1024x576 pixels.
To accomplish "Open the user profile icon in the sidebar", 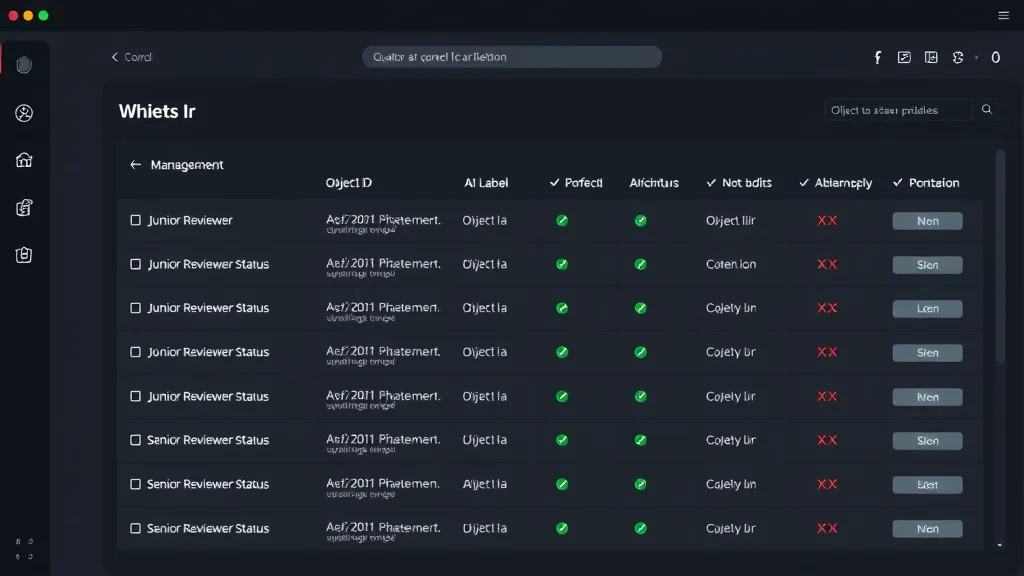I will [x=23, y=112].
